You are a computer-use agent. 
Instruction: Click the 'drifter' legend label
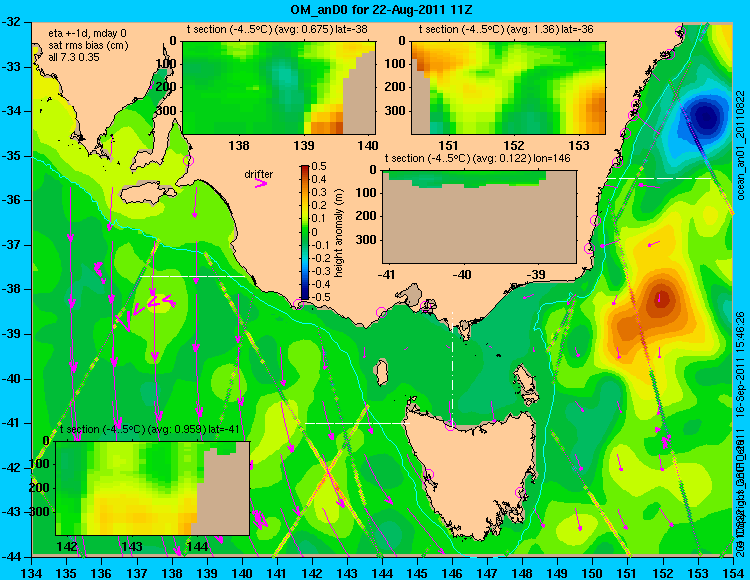[x=259, y=174]
